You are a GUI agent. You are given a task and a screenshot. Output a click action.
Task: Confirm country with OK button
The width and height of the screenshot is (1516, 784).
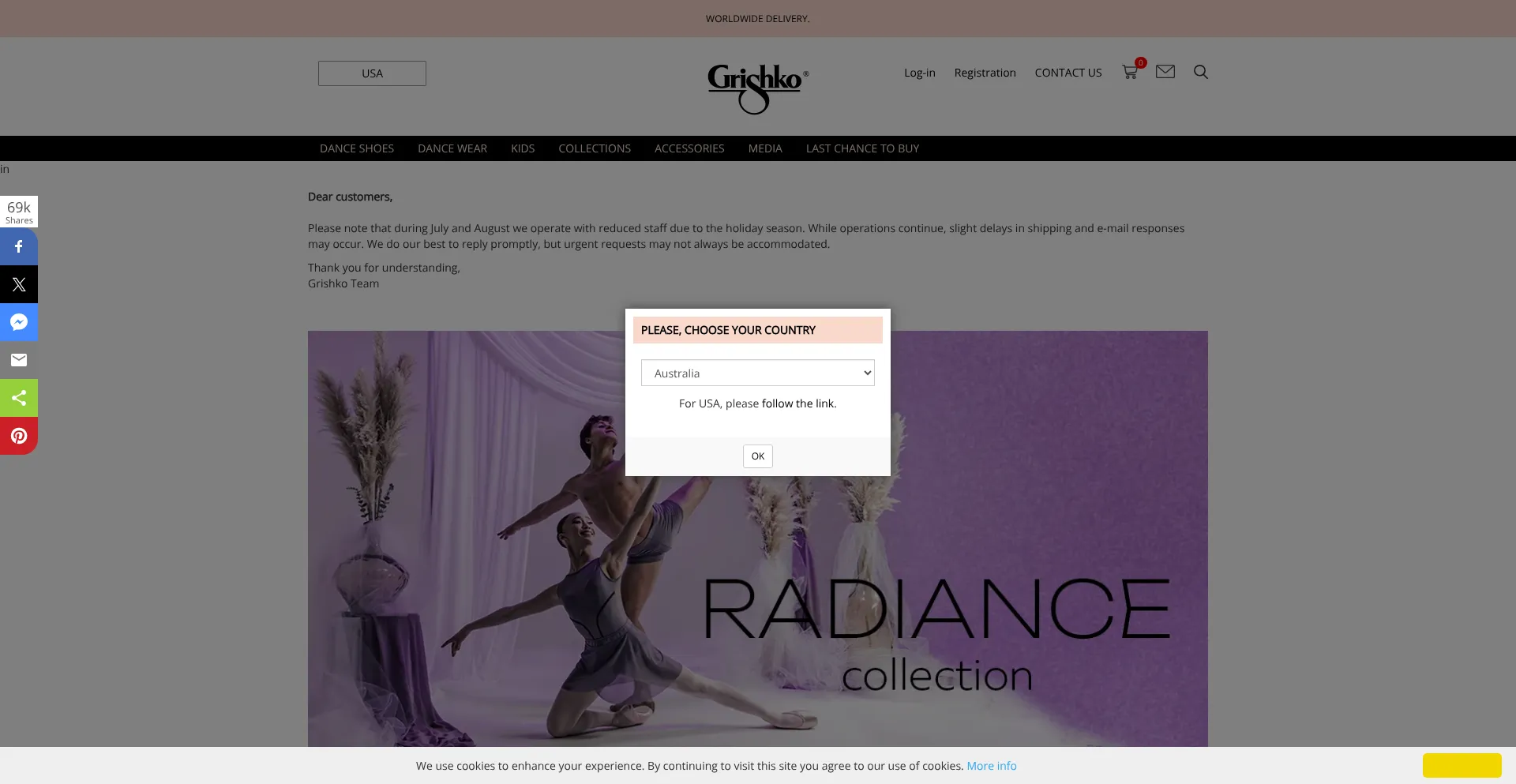pos(758,456)
